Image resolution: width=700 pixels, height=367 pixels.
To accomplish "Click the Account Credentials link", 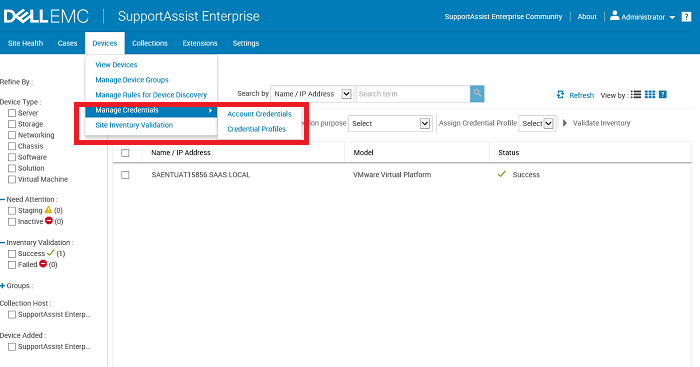I will click(x=259, y=114).
